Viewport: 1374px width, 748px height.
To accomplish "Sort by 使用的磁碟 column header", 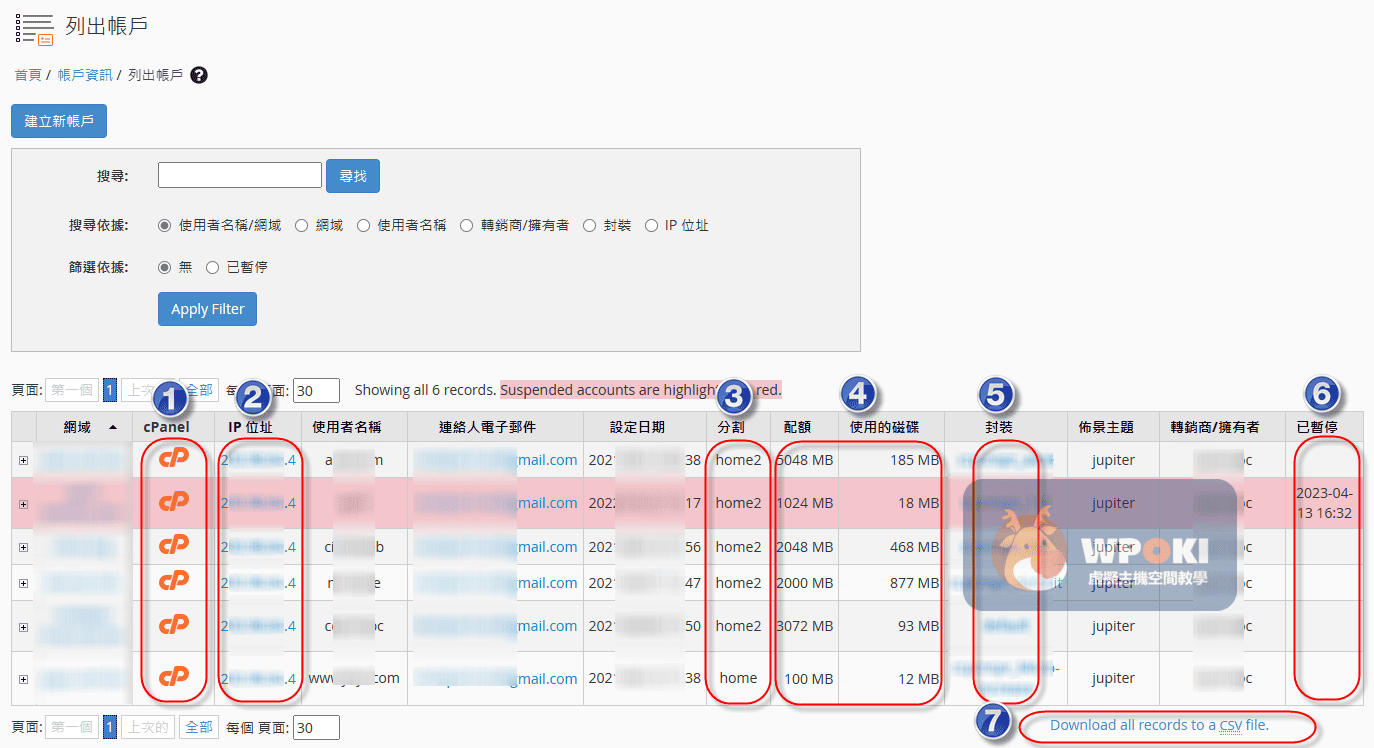I will coord(891,427).
